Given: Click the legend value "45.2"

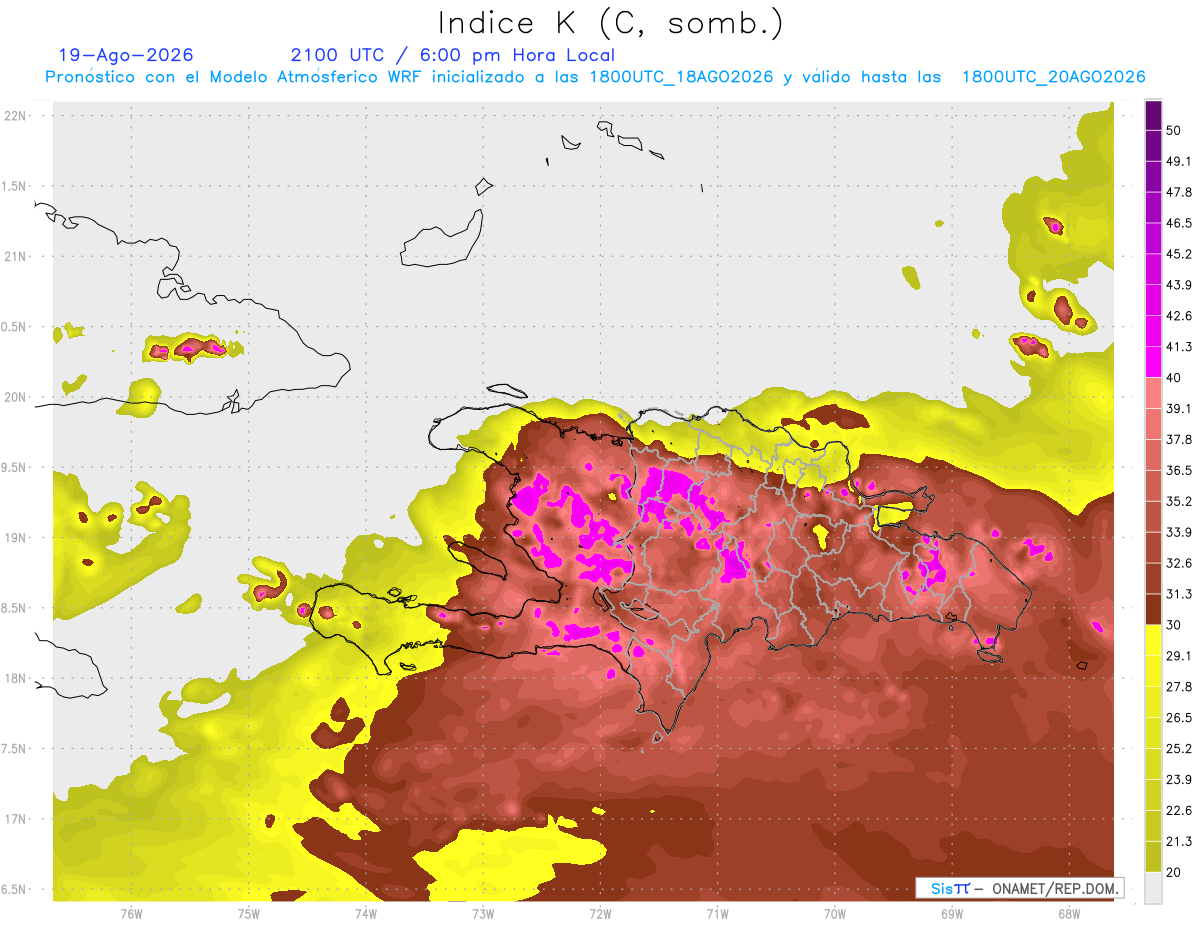Looking at the screenshot, I should point(1178,254).
